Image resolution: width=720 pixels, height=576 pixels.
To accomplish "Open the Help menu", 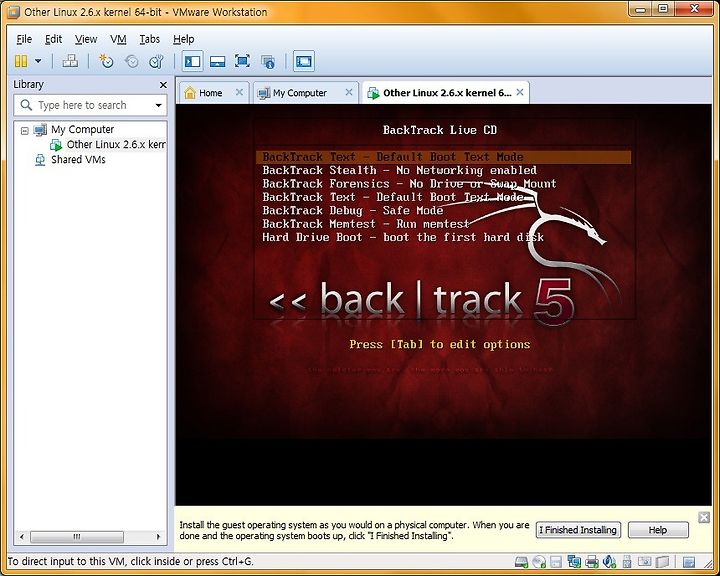I will click(184, 40).
